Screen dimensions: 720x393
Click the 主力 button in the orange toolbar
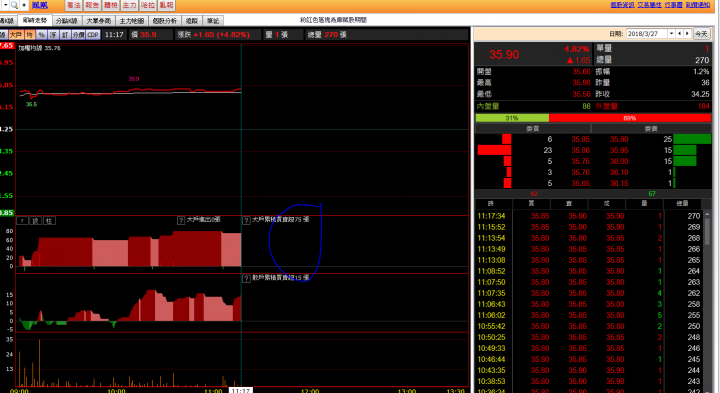(x=129, y=5)
